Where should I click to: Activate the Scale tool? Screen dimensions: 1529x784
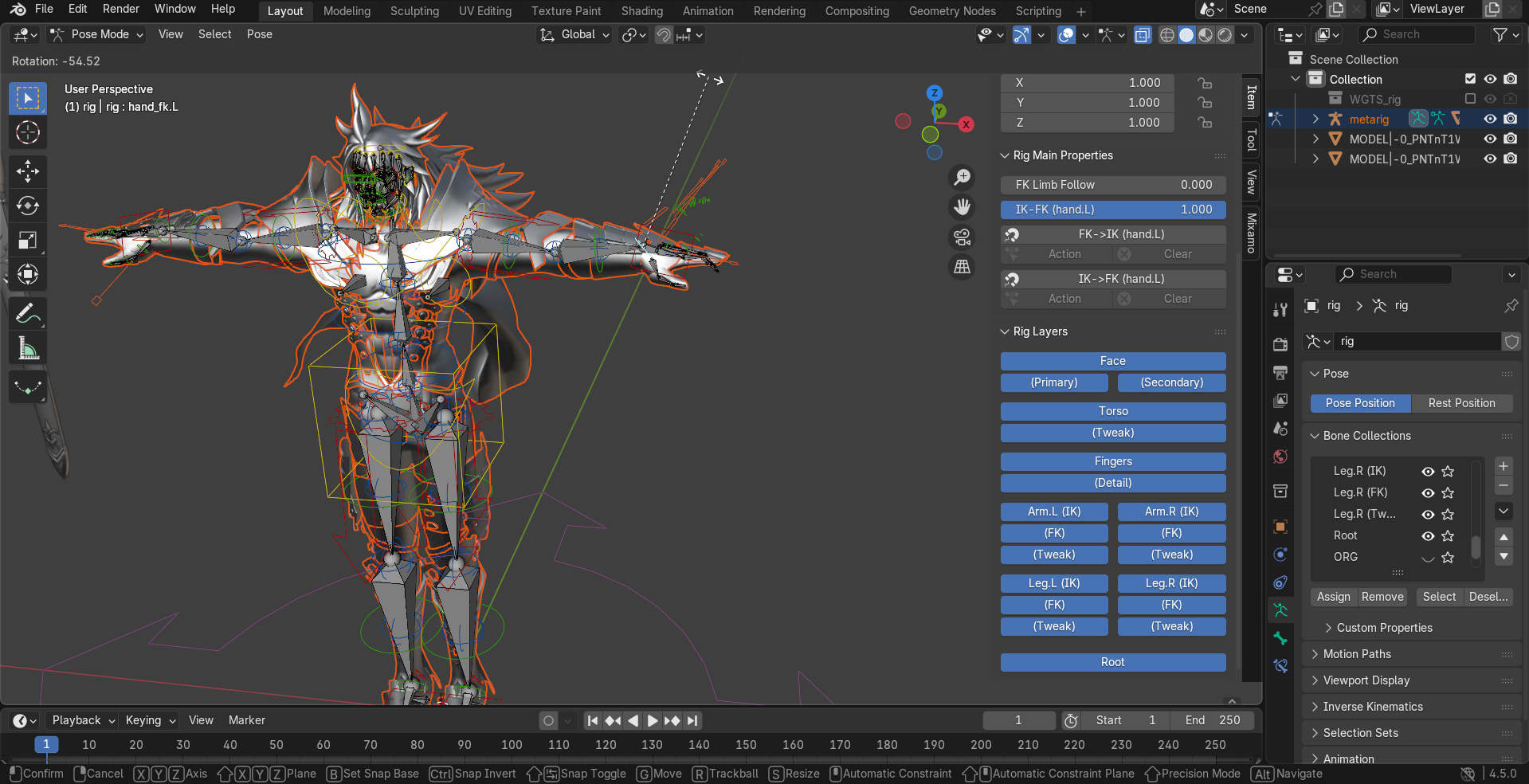28,240
